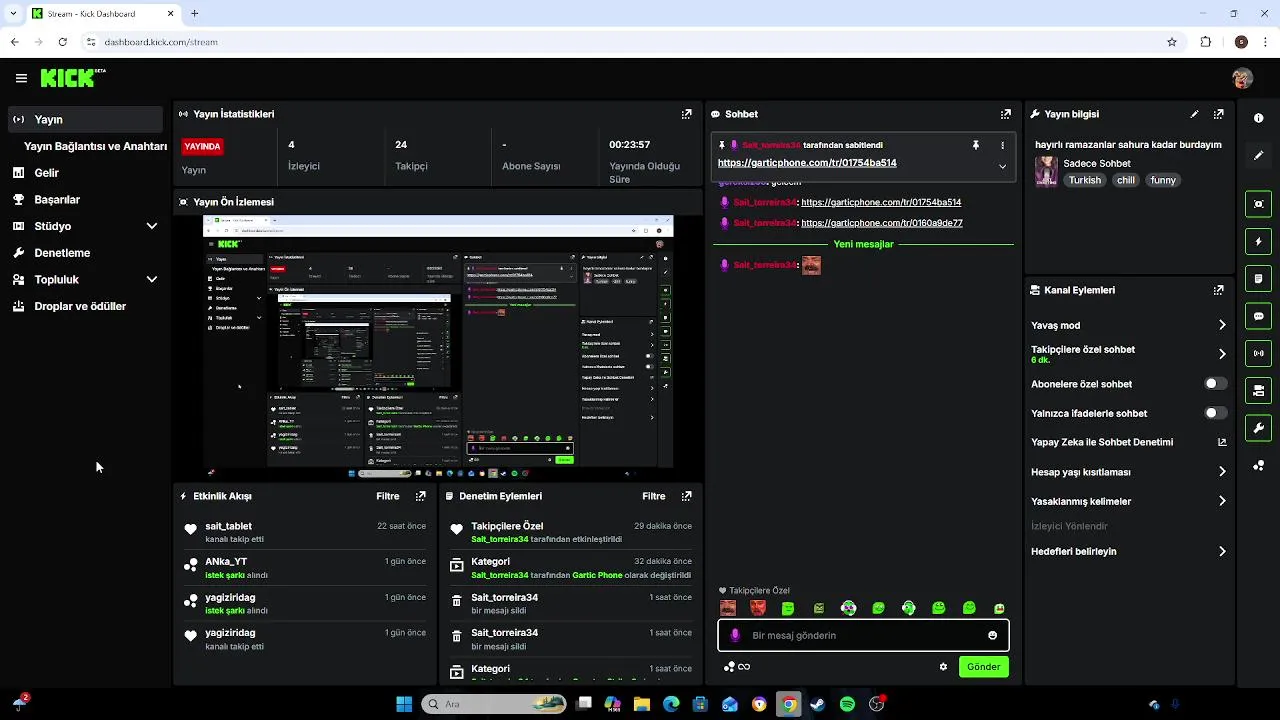
Task: Open Spotify from the taskbar
Action: 847,704
